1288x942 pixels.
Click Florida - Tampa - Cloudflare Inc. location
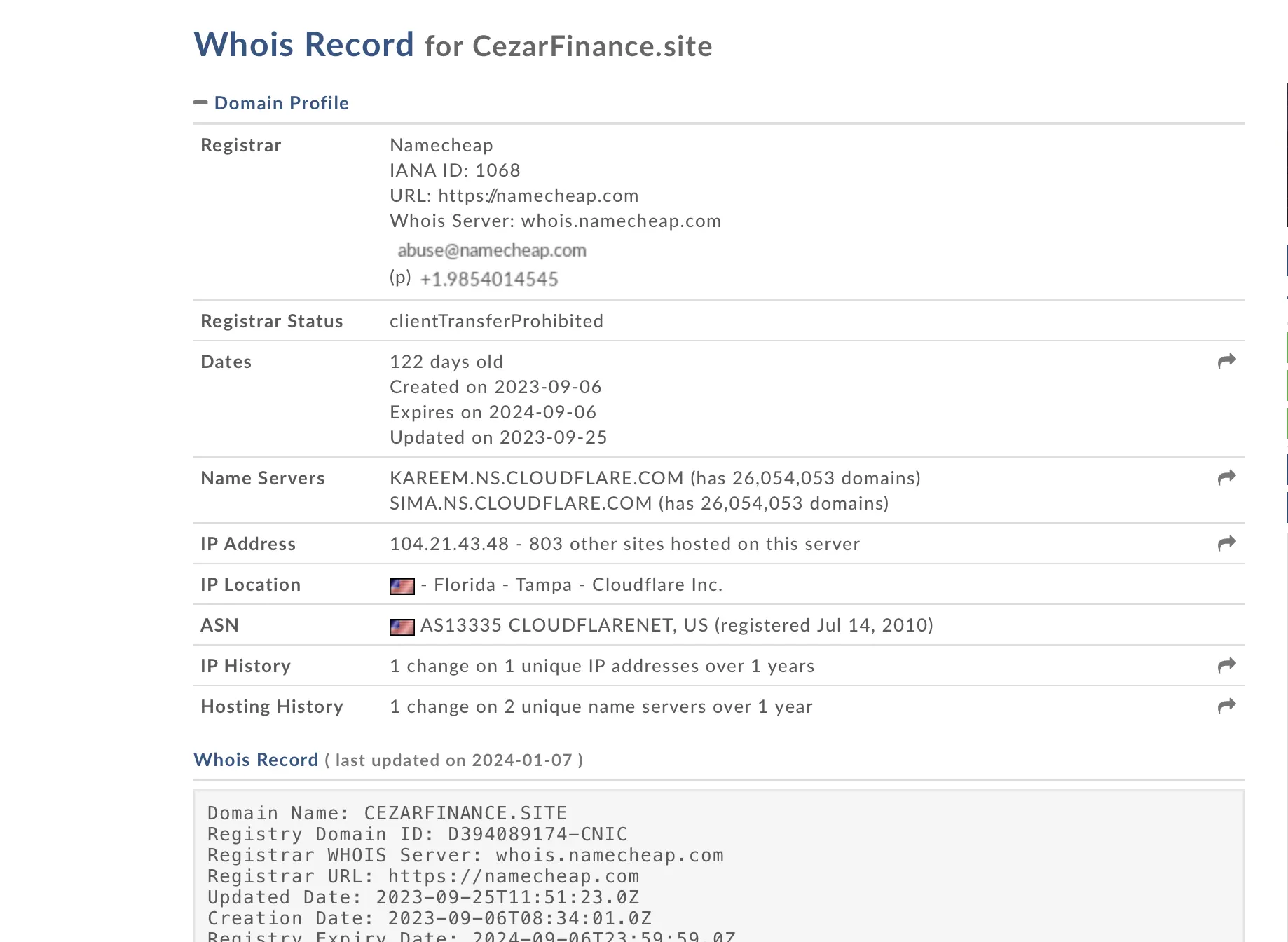click(x=578, y=585)
